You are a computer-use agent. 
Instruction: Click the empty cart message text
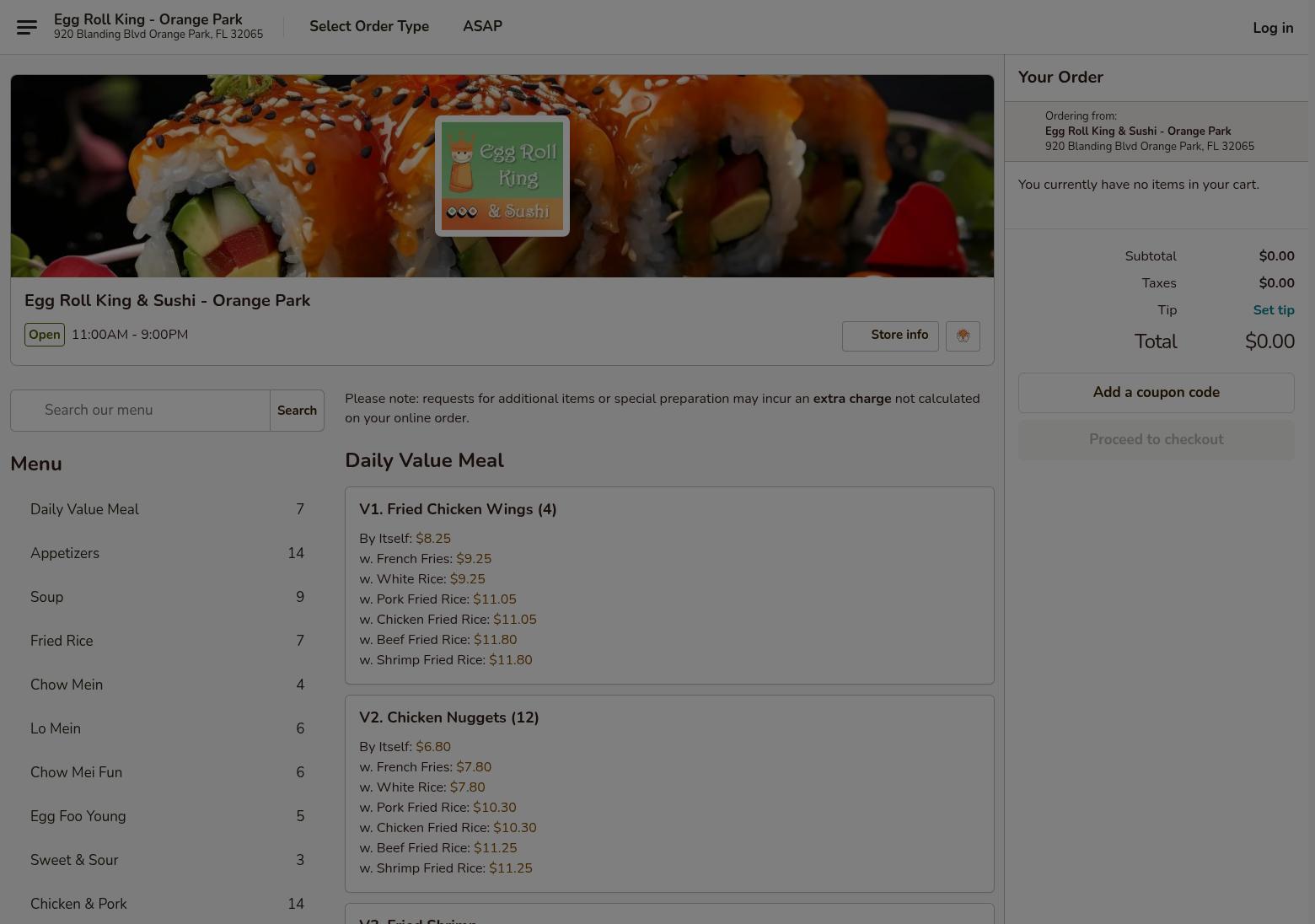click(1139, 185)
